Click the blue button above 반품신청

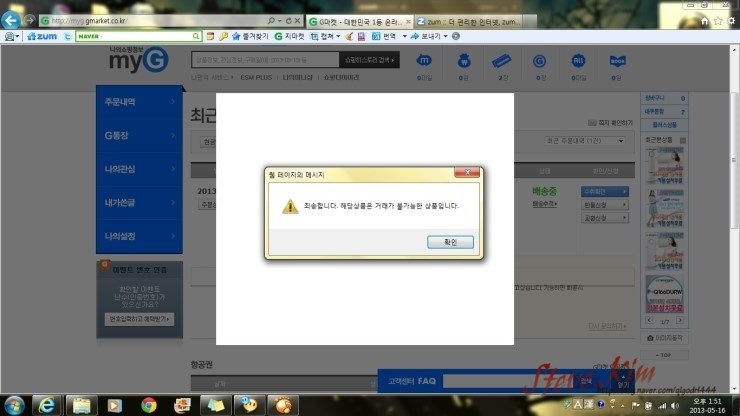[x=605, y=192]
